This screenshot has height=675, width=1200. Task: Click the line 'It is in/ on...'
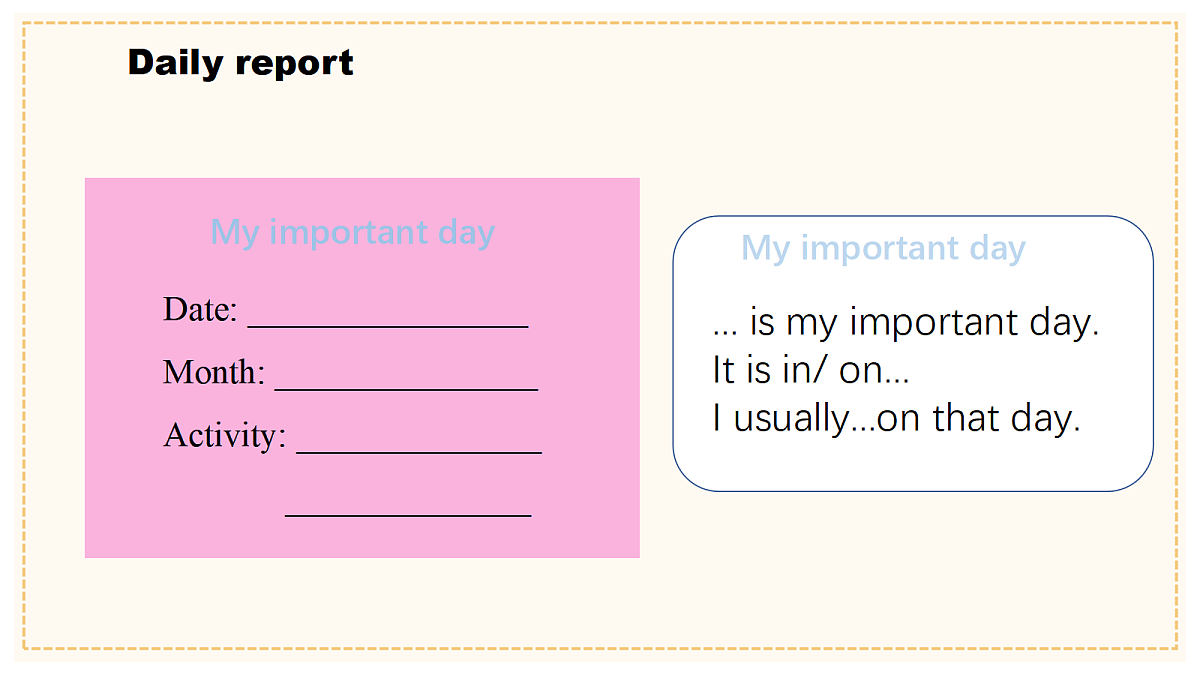tap(810, 370)
